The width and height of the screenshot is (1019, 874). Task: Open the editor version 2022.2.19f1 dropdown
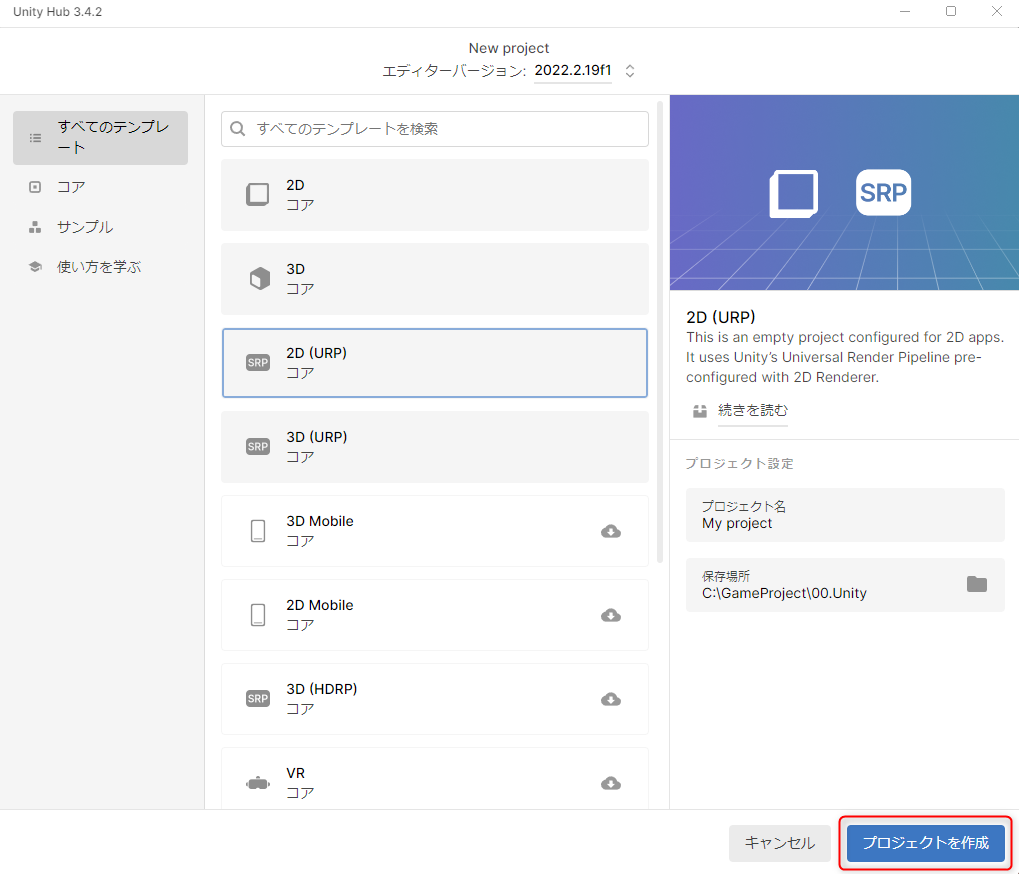click(x=573, y=70)
